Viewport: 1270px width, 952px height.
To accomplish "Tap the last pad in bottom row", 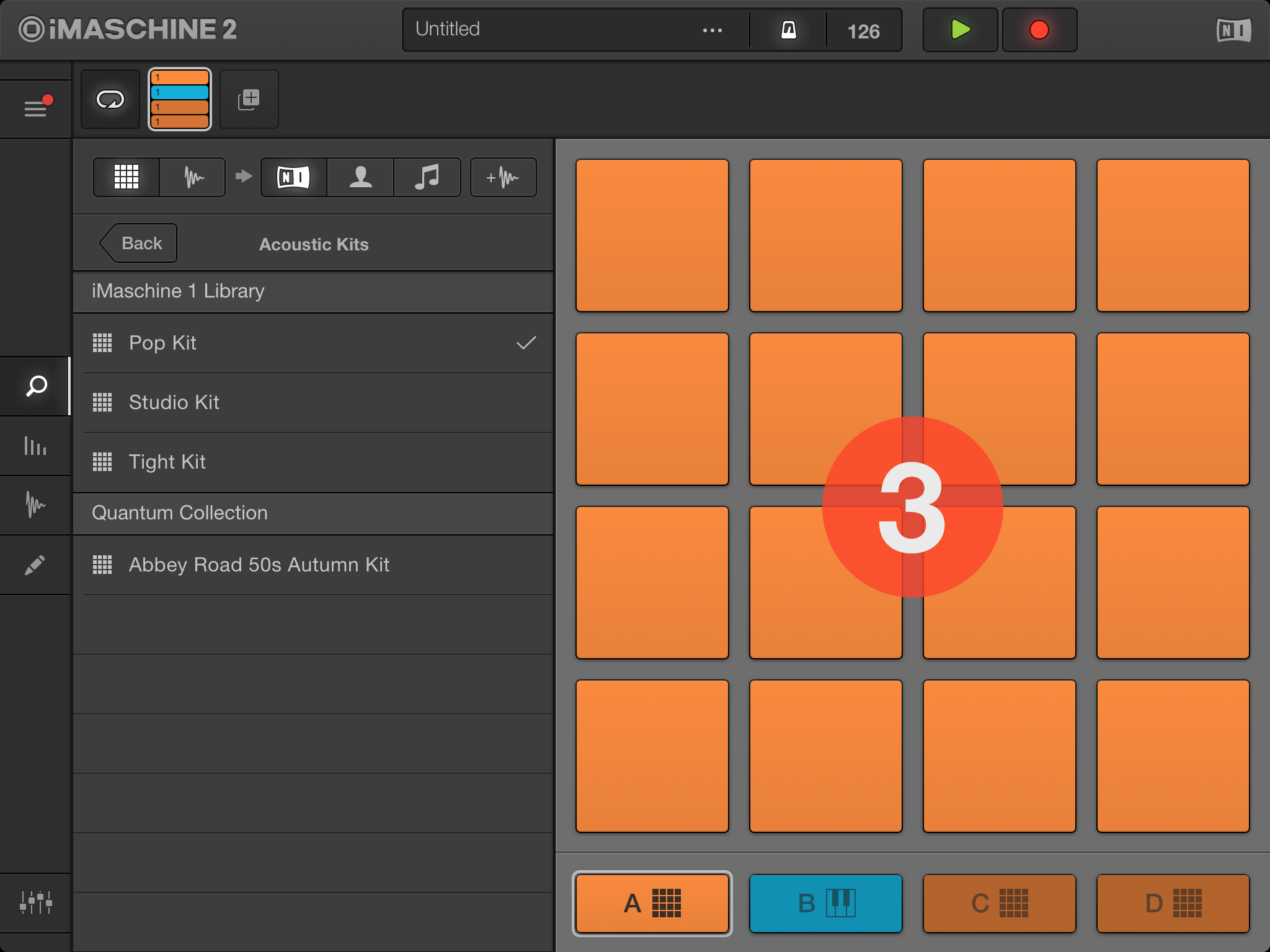I will pos(1173,756).
